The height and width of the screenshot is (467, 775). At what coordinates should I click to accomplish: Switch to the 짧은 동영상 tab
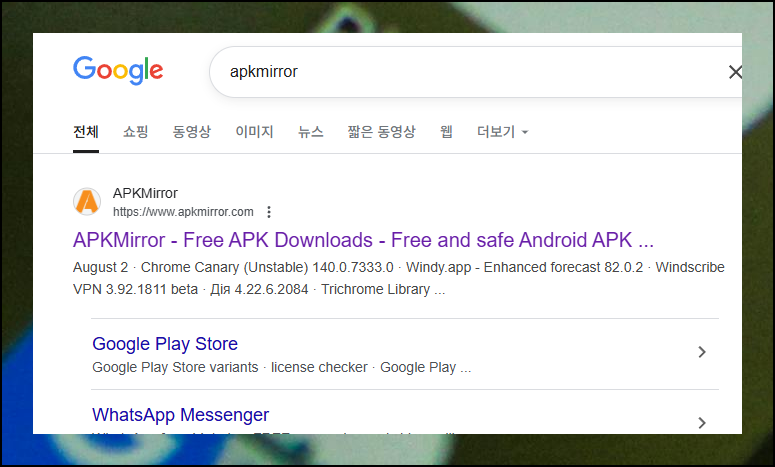[x=382, y=132]
